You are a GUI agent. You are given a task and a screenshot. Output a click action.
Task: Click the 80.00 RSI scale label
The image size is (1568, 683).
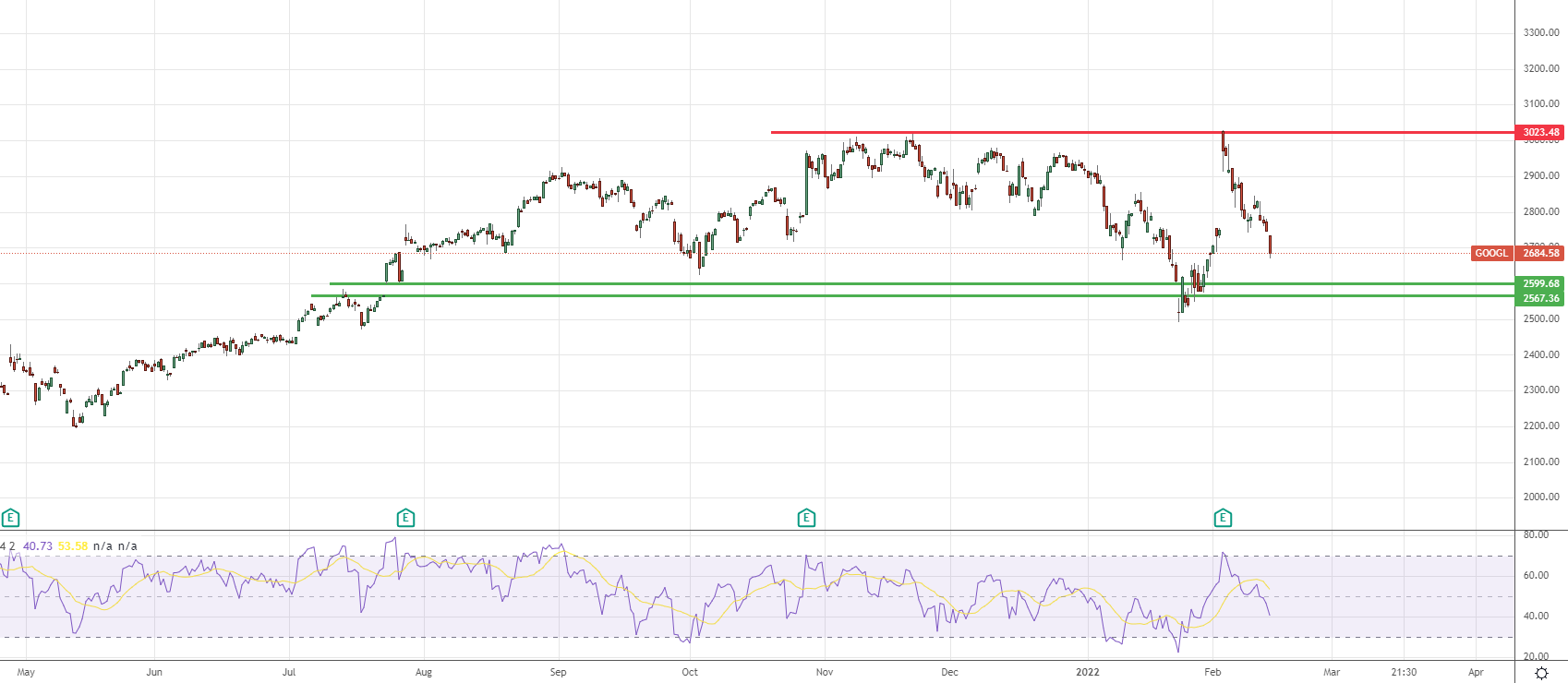[x=1536, y=534]
